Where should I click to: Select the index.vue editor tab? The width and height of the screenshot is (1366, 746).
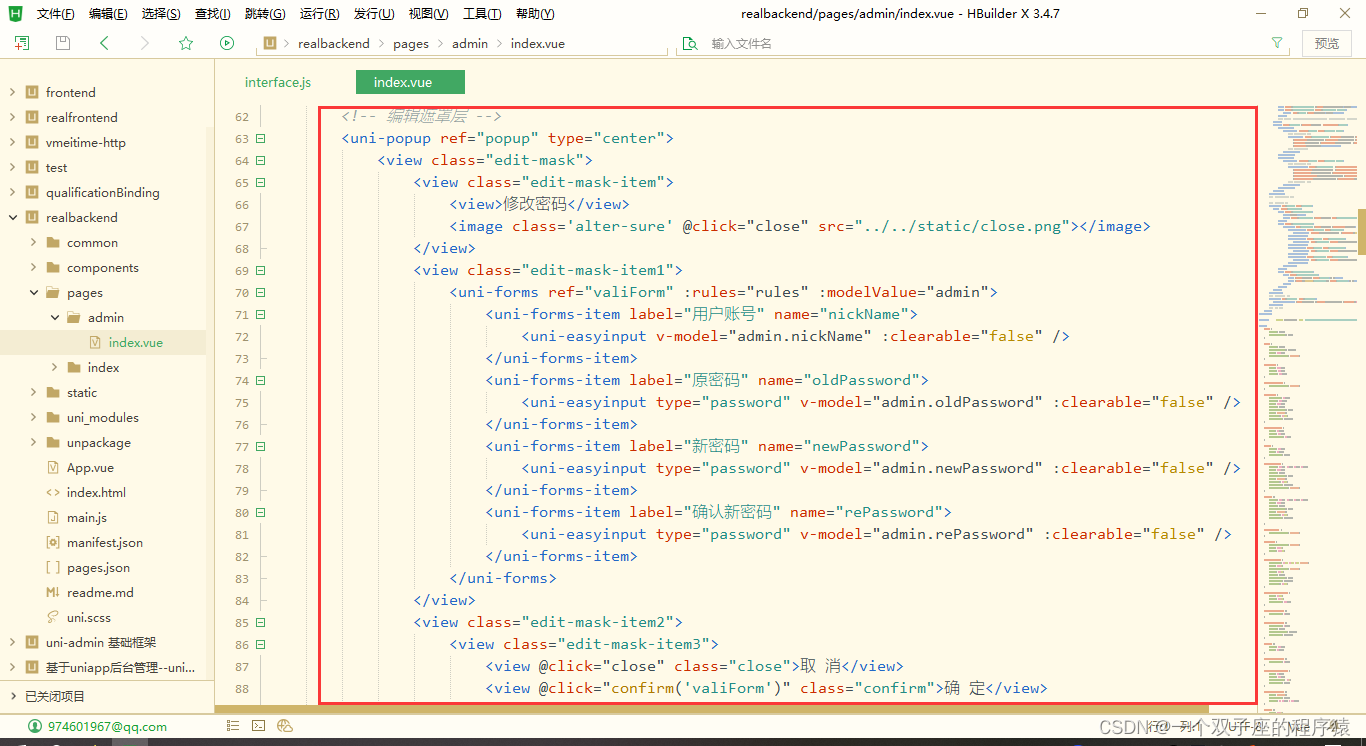pos(410,82)
